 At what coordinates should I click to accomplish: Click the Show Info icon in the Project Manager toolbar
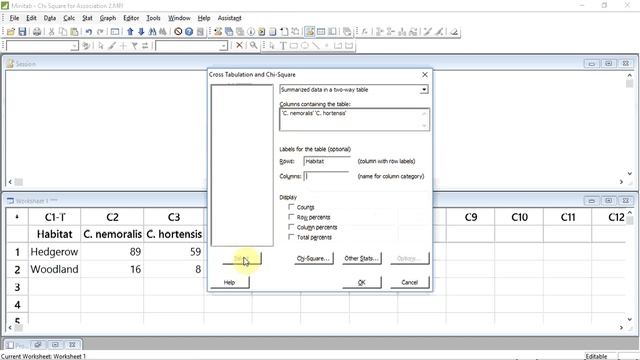coord(251,32)
